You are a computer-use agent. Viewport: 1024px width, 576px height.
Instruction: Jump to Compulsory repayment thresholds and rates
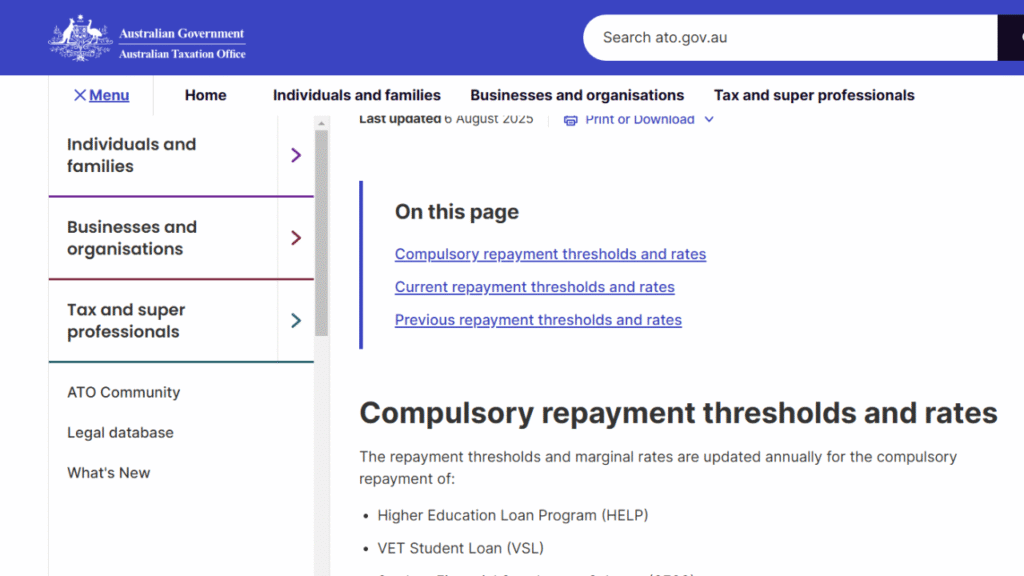550,254
